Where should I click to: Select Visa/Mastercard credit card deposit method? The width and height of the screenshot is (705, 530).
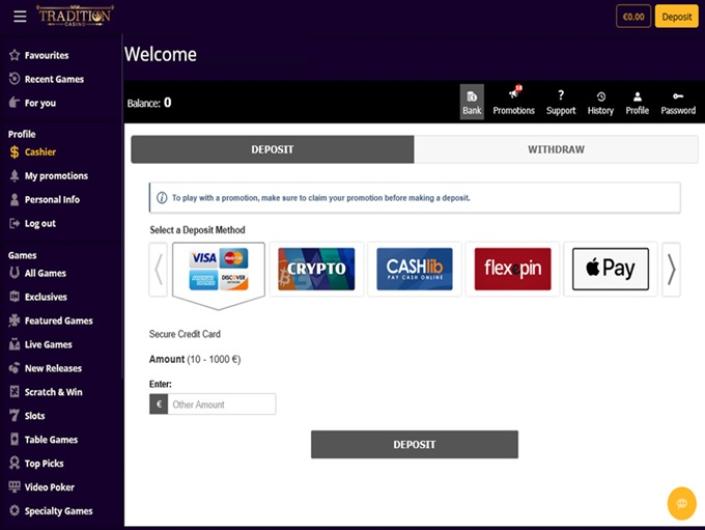[x=218, y=269]
